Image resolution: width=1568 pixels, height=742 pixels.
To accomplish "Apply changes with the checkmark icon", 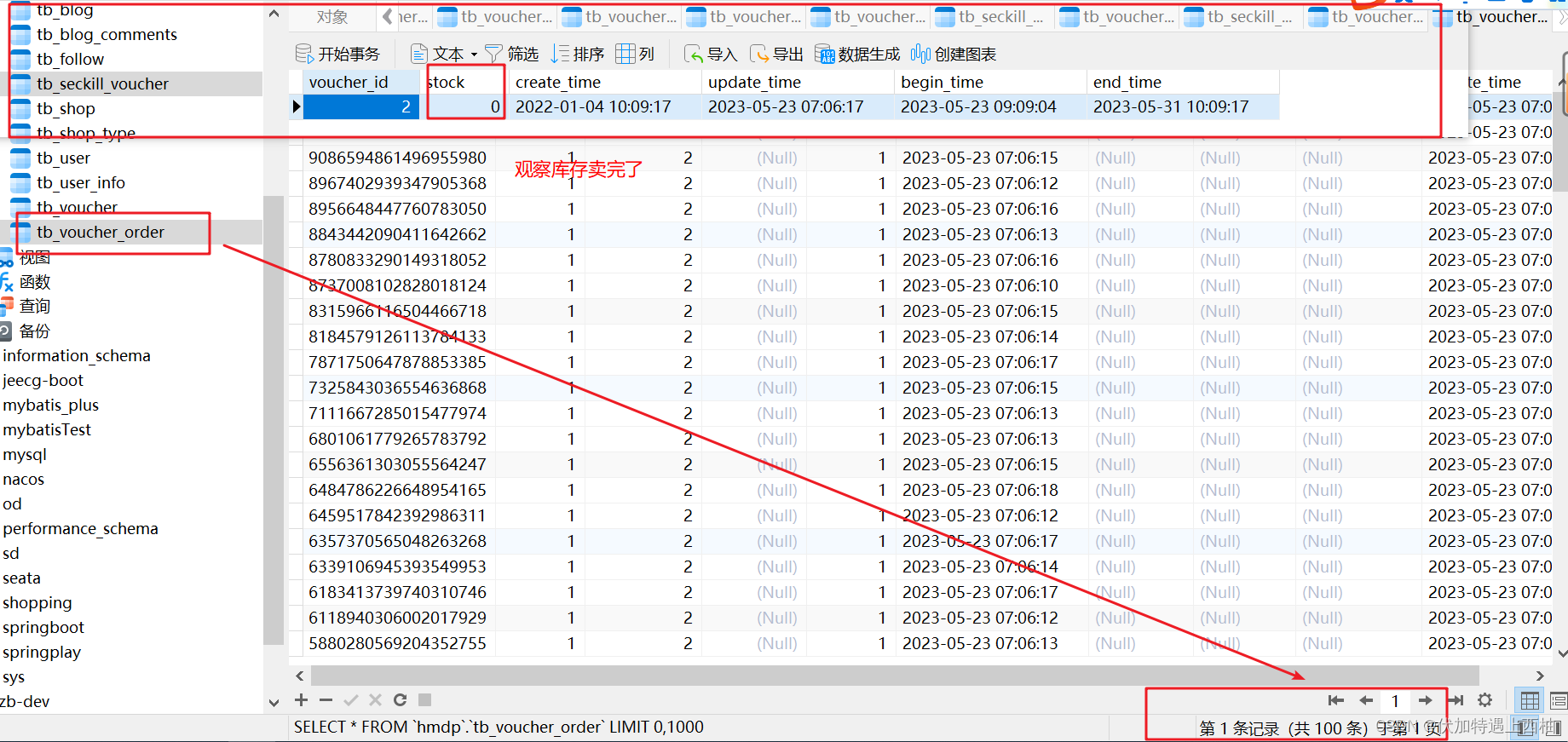I will [x=350, y=700].
